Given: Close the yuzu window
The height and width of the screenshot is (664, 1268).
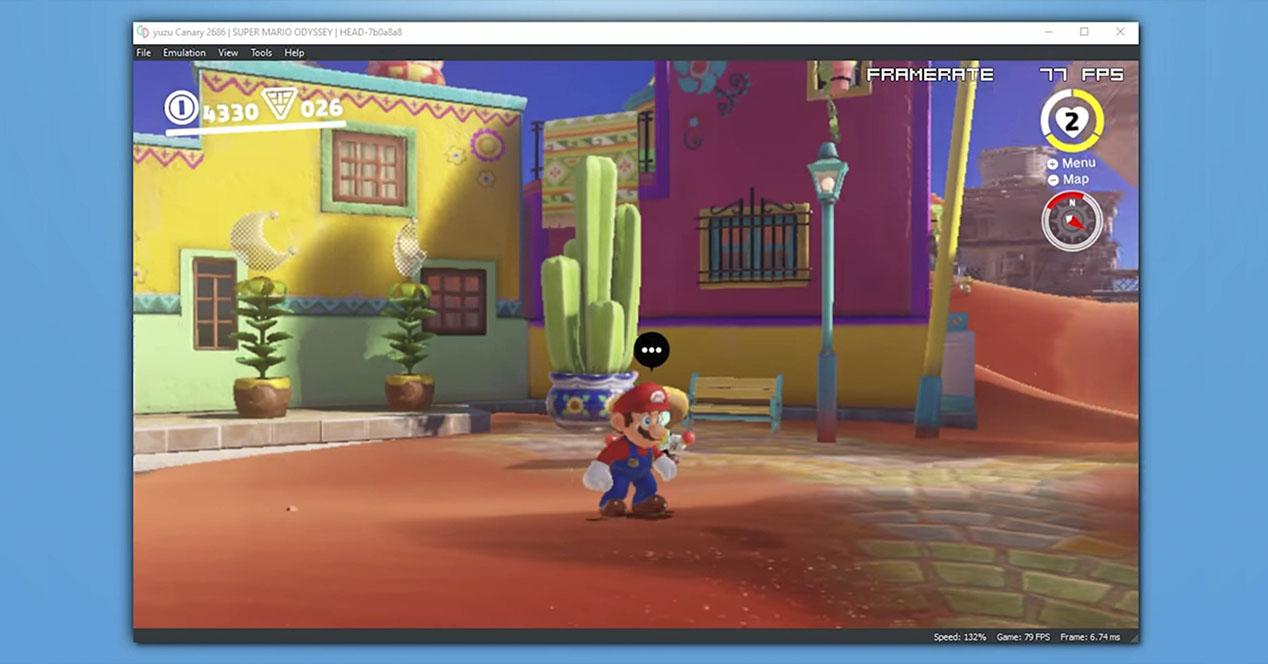Looking at the screenshot, I should pyautogui.click(x=1120, y=32).
